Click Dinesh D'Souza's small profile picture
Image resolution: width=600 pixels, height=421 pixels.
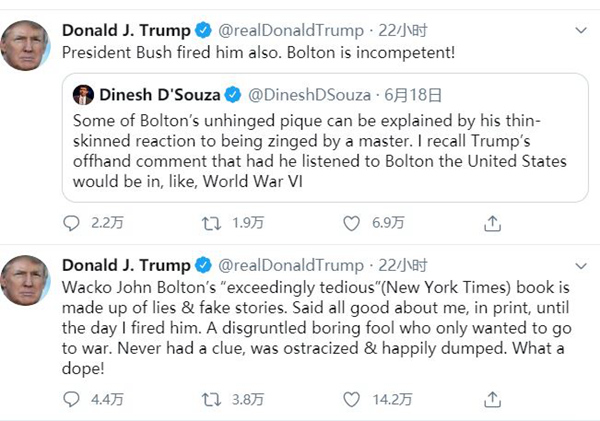(x=84, y=95)
